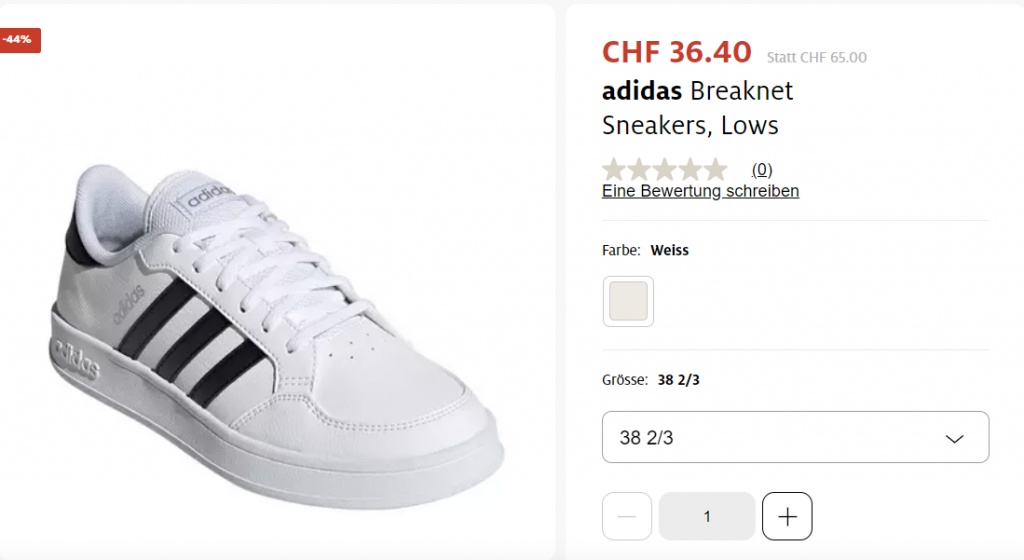The height and width of the screenshot is (560, 1024).
Task: Click the fifth rating star
Action: tap(715, 169)
